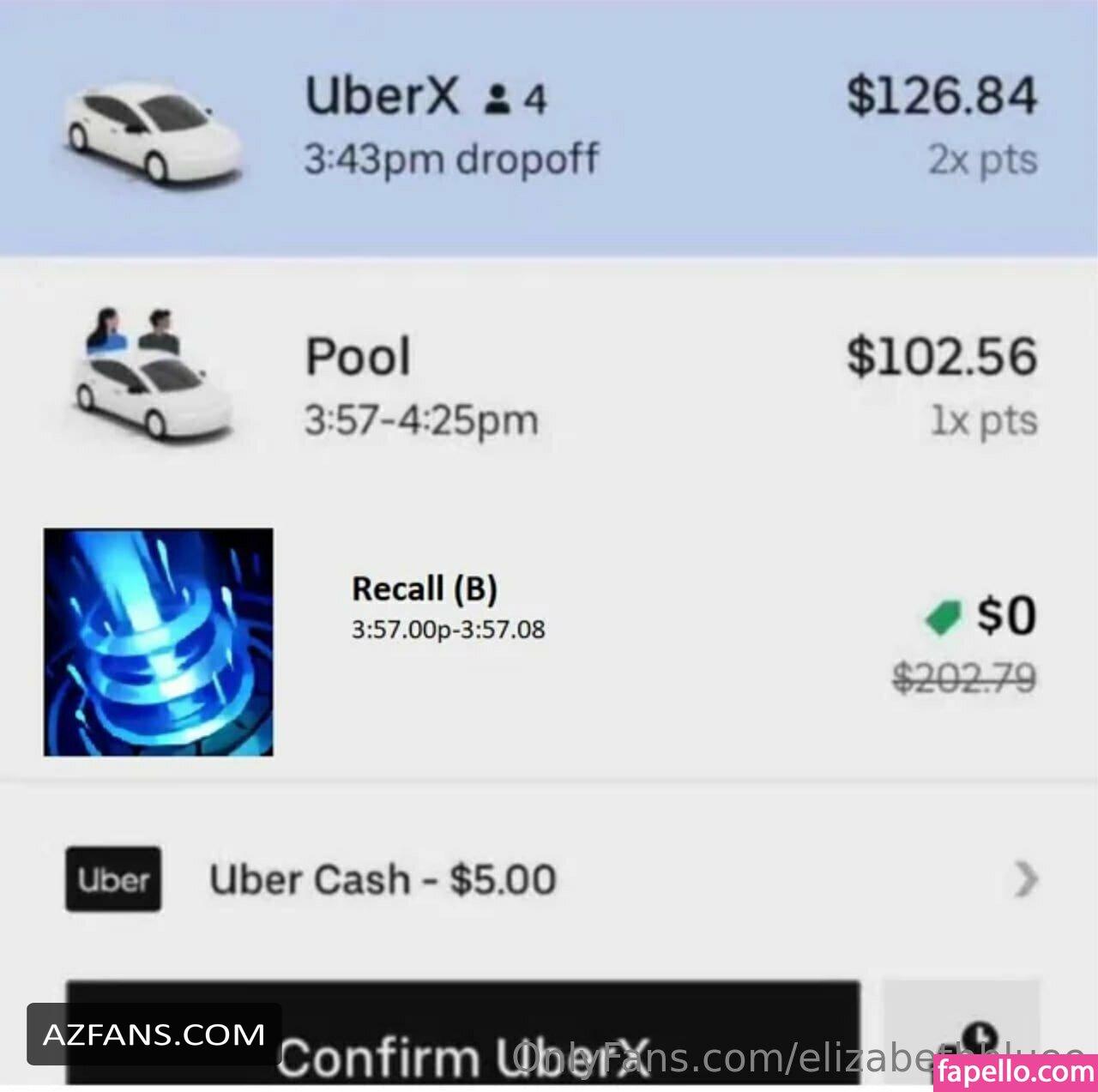Image resolution: width=1098 pixels, height=1092 pixels.
Task: Click the 2x pts rewards label
Action: pyautogui.click(x=982, y=160)
